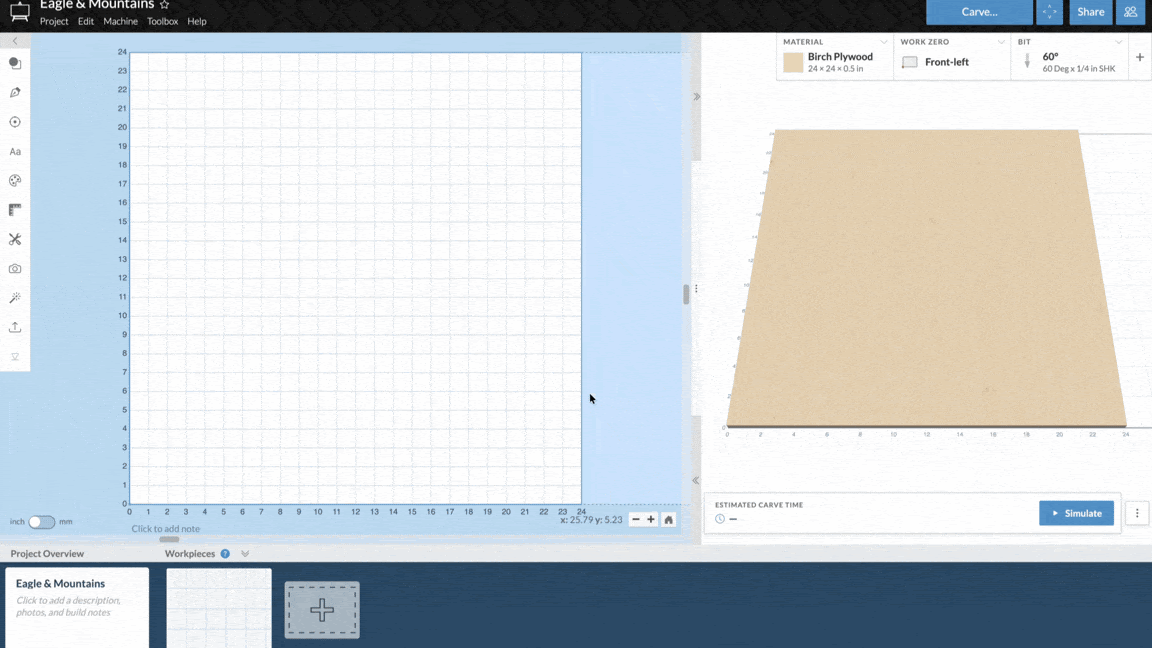Open simulate more options menu
This screenshot has height=648, width=1152.
tap(1137, 514)
